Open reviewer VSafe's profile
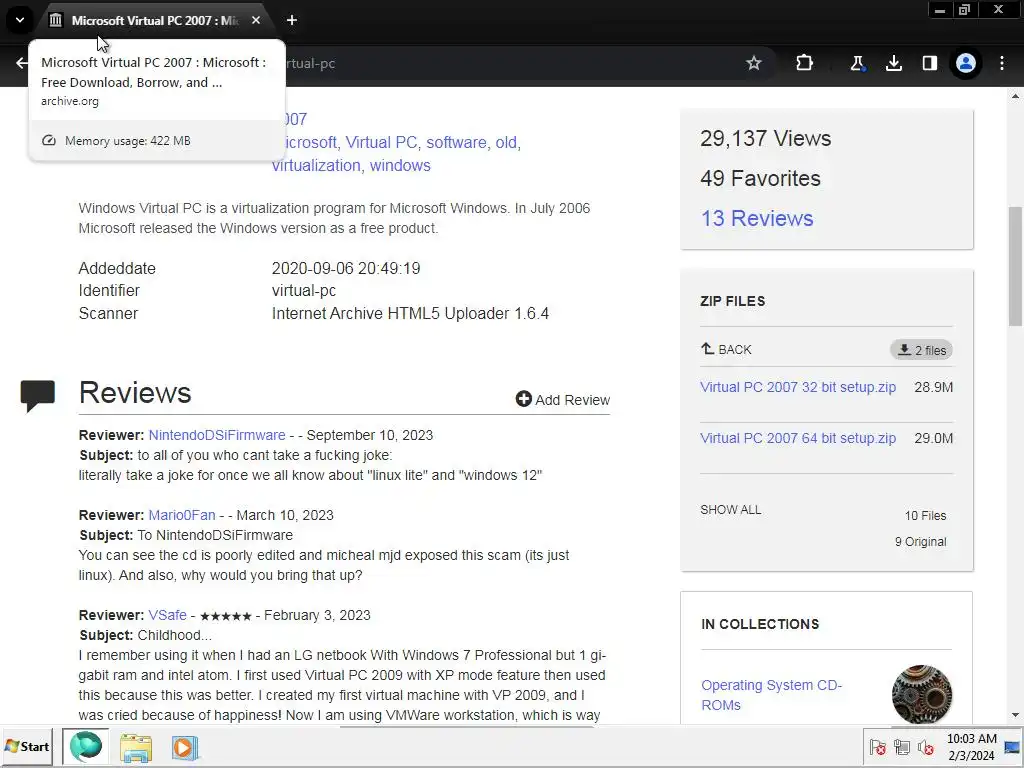Image resolution: width=1024 pixels, height=768 pixels. pyautogui.click(x=167, y=615)
